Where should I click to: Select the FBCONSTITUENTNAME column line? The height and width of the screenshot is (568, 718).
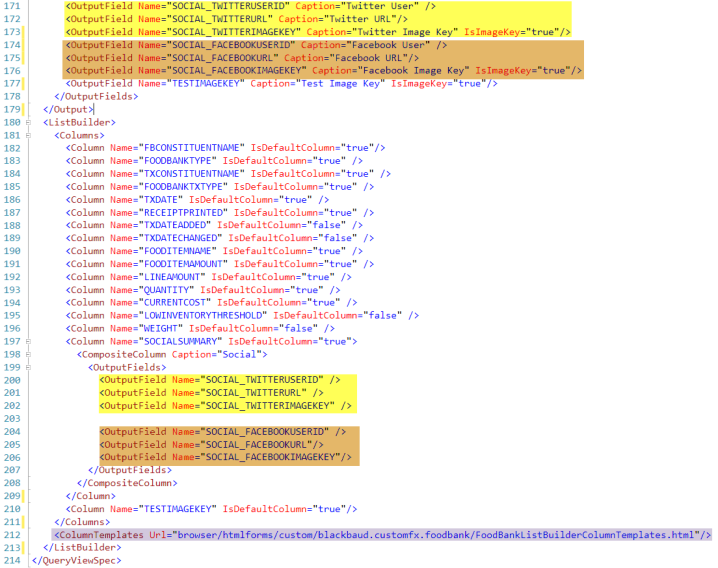click(x=225, y=148)
